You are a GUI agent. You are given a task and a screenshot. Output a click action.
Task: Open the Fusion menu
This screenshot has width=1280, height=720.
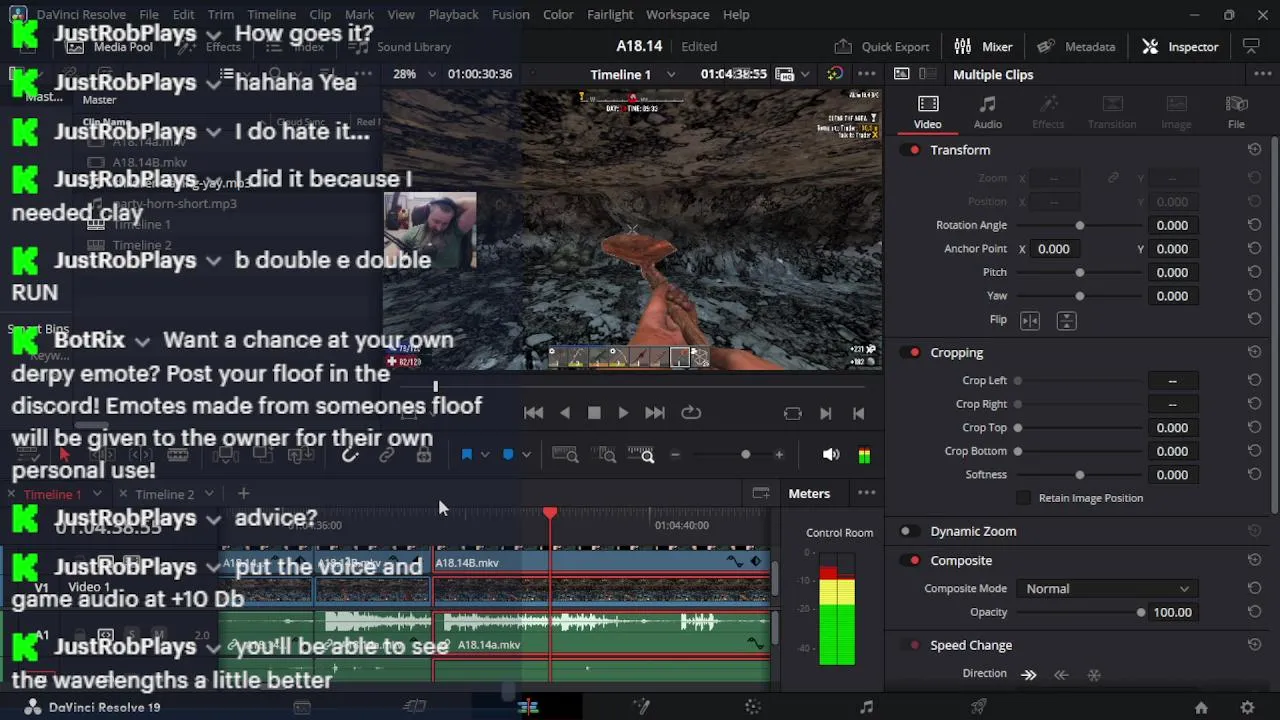511,15
